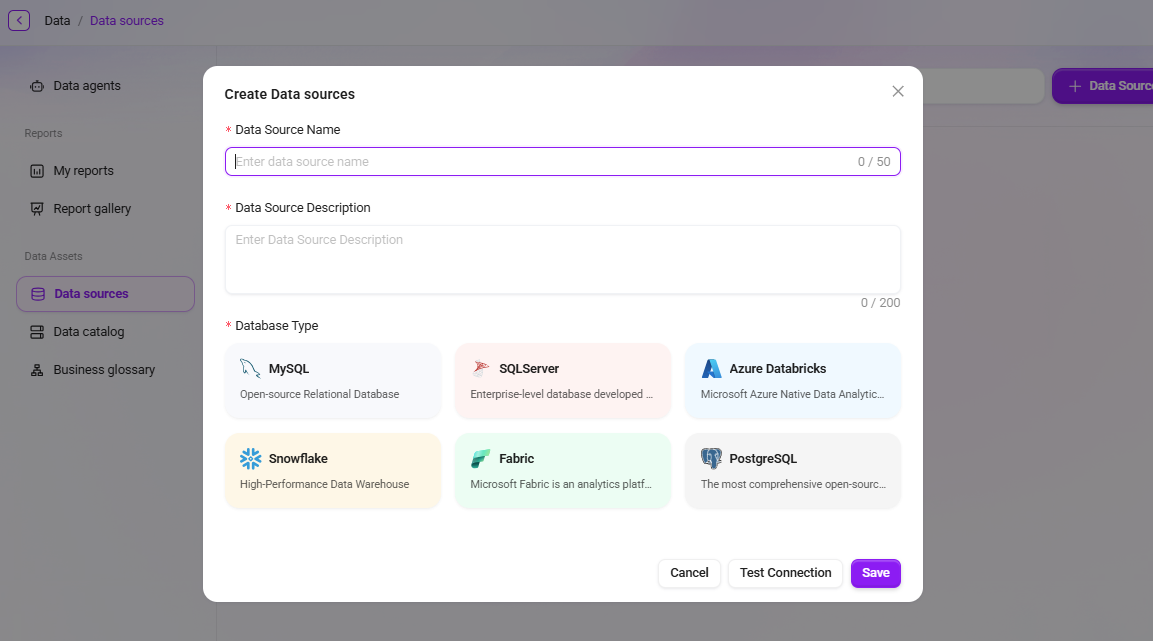1153x641 pixels.
Task: Click into Data Source Description textarea
Action: 563,259
